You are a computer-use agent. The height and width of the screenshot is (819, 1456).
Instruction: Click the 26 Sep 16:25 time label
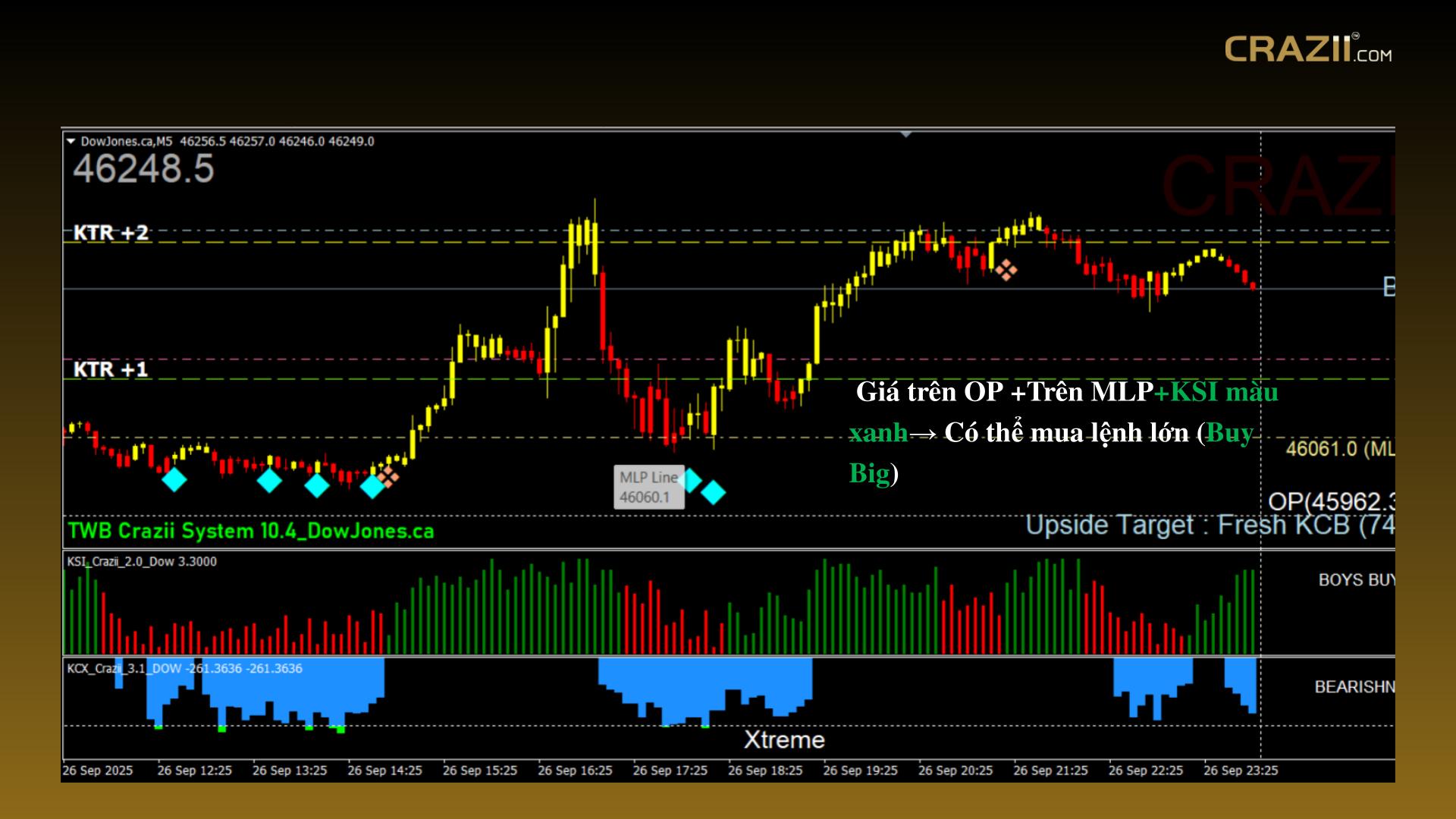[576, 770]
